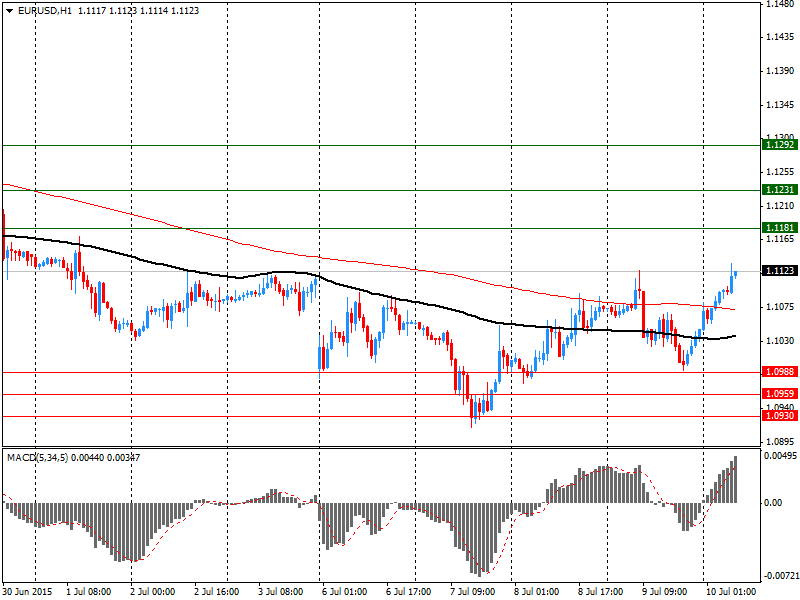Click the 6 Jul 17:00 time axis label
Screen dimensions: 800x600
tap(409, 592)
